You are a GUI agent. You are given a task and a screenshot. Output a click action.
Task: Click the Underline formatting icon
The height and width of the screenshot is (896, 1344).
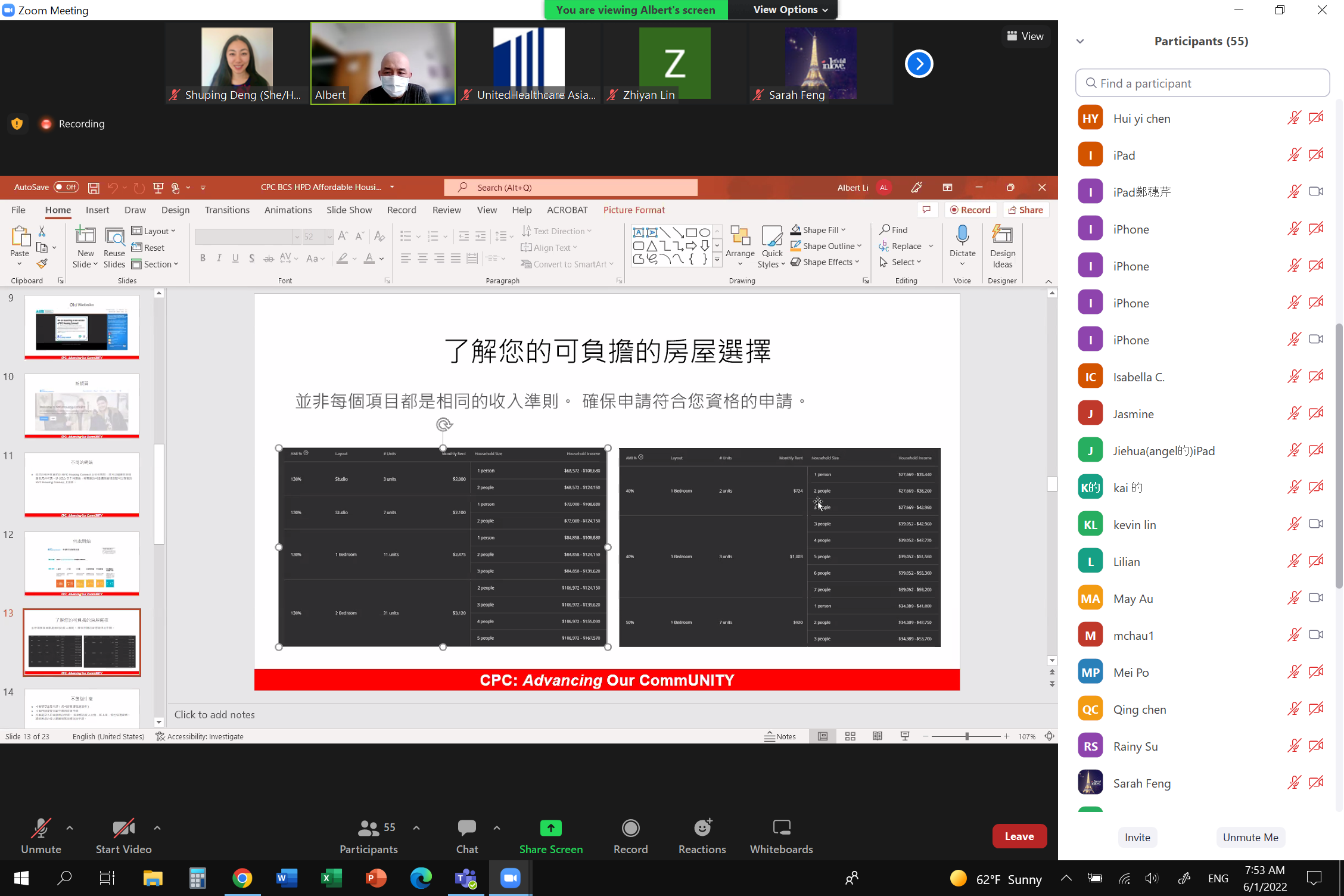pos(235,258)
